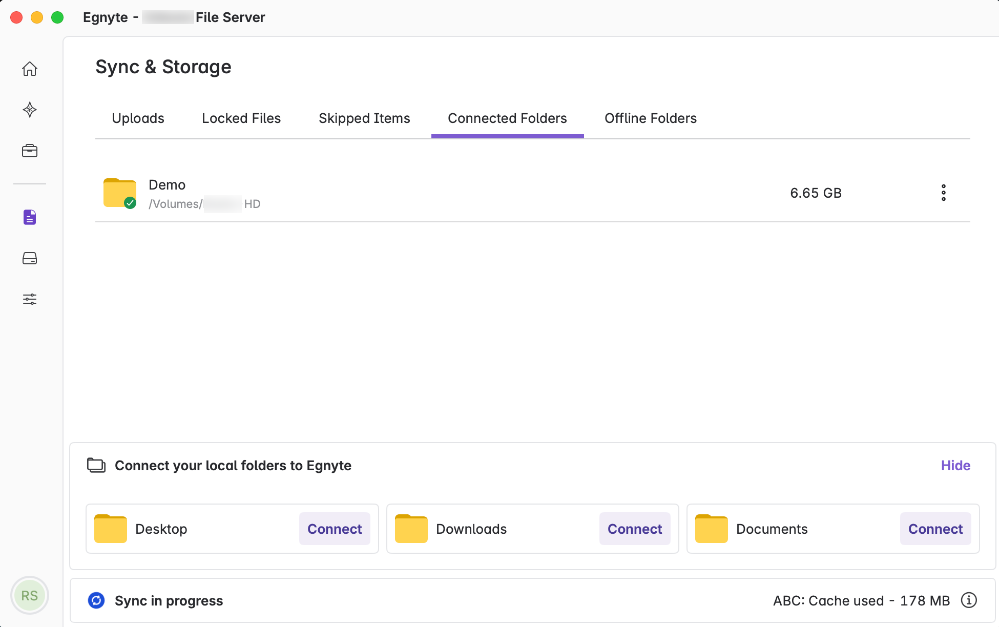999x627 pixels.
Task: Open the three-dot menu for Demo folder
Action: [x=944, y=192]
